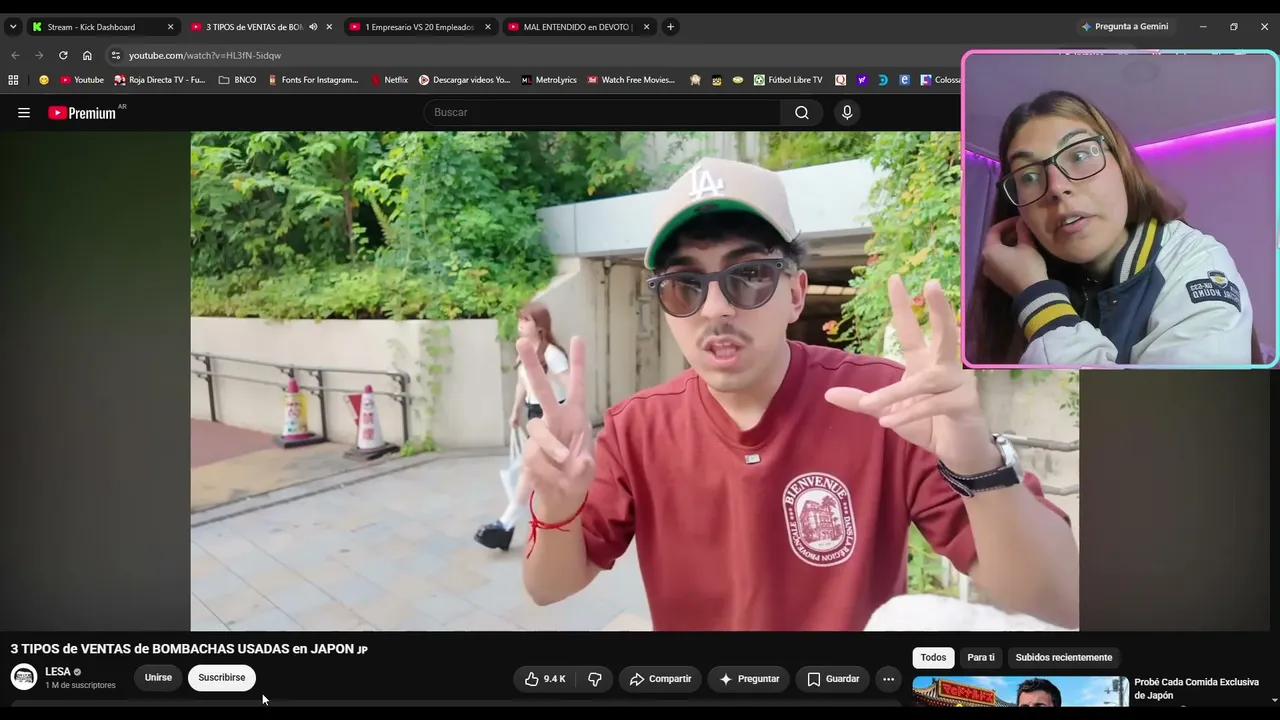Open the Fonts For Instagram bookmark

coord(313,80)
